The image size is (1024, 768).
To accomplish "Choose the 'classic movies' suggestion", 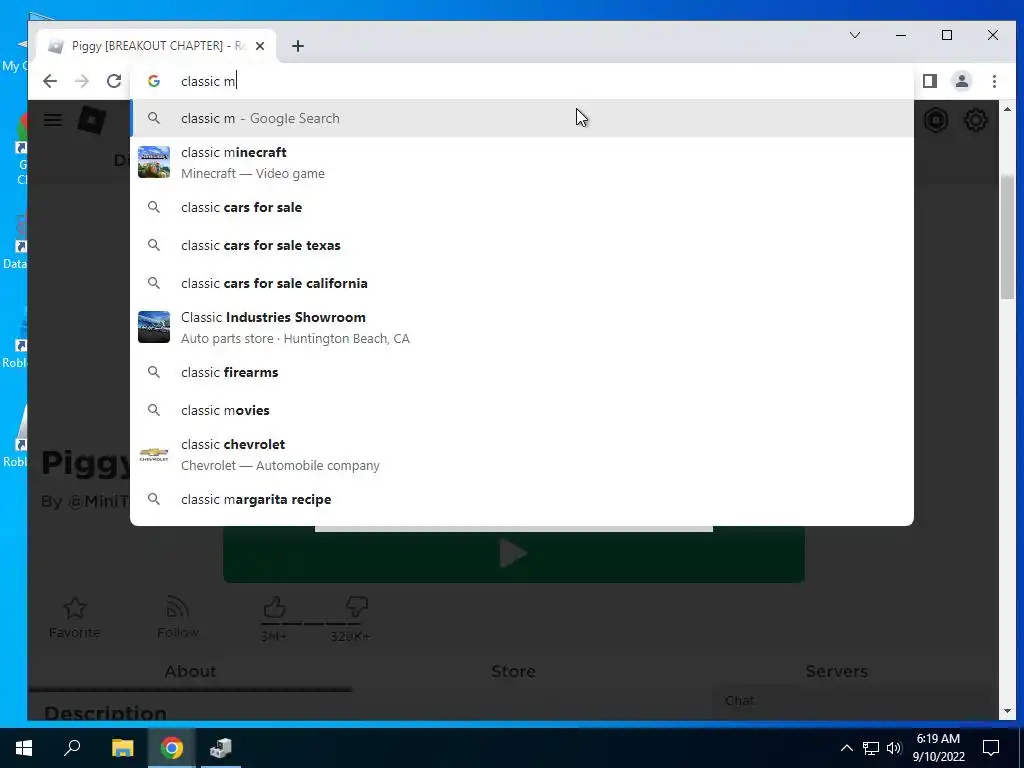I will pos(522,410).
